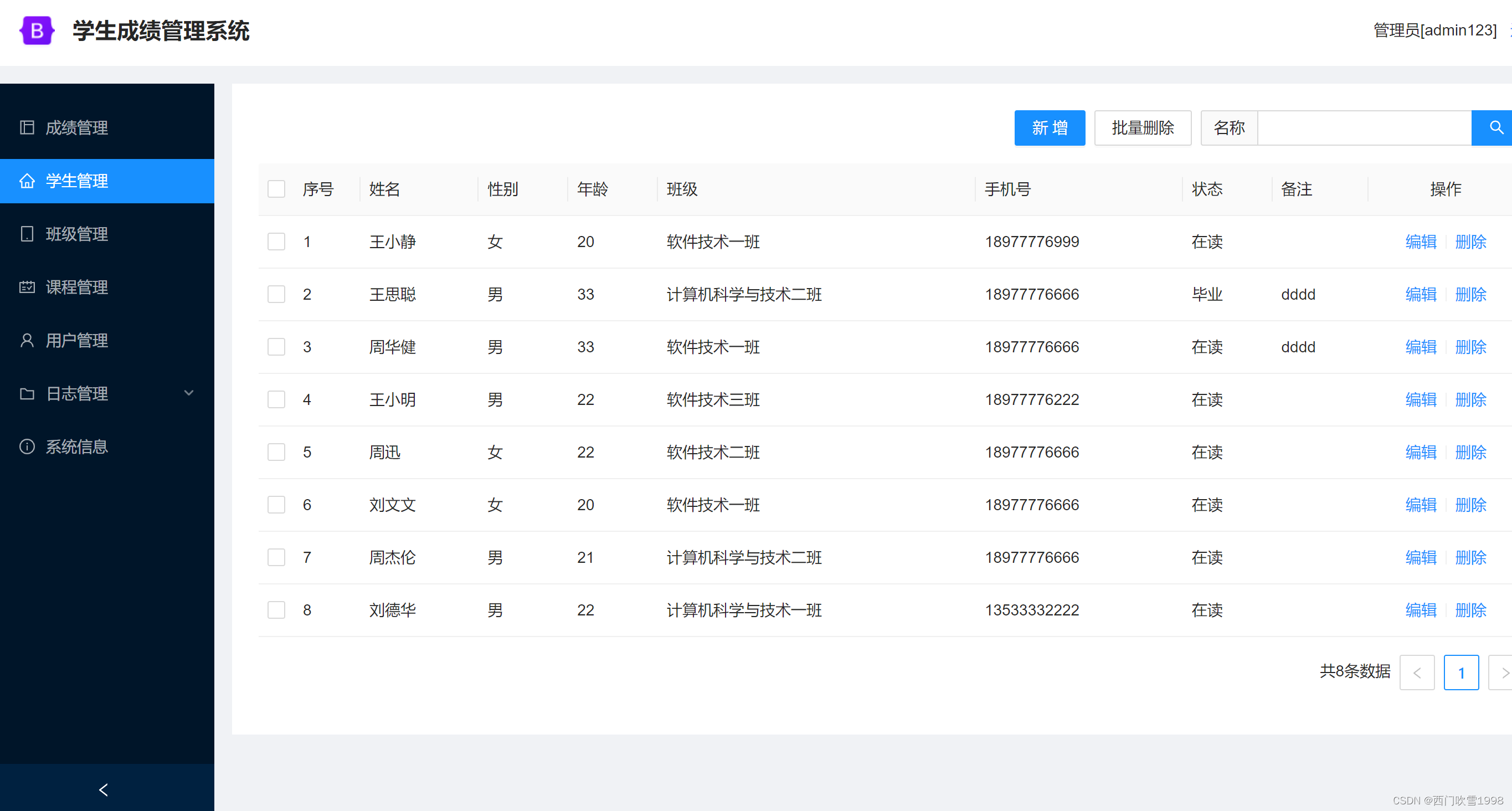
Task: Click 删除 for 周杰伦
Action: (x=1470, y=557)
